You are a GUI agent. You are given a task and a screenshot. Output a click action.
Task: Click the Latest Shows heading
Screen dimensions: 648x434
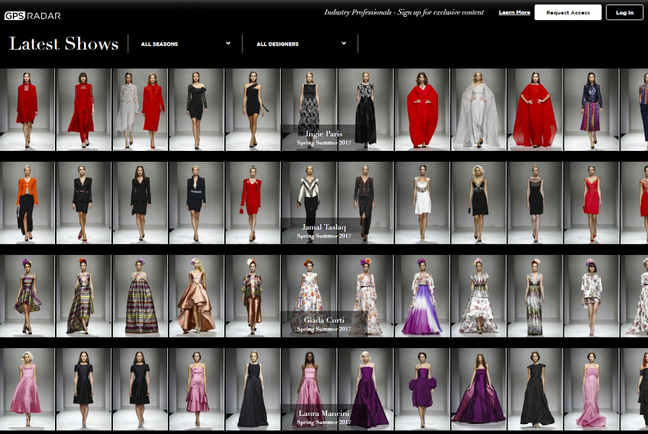64,44
